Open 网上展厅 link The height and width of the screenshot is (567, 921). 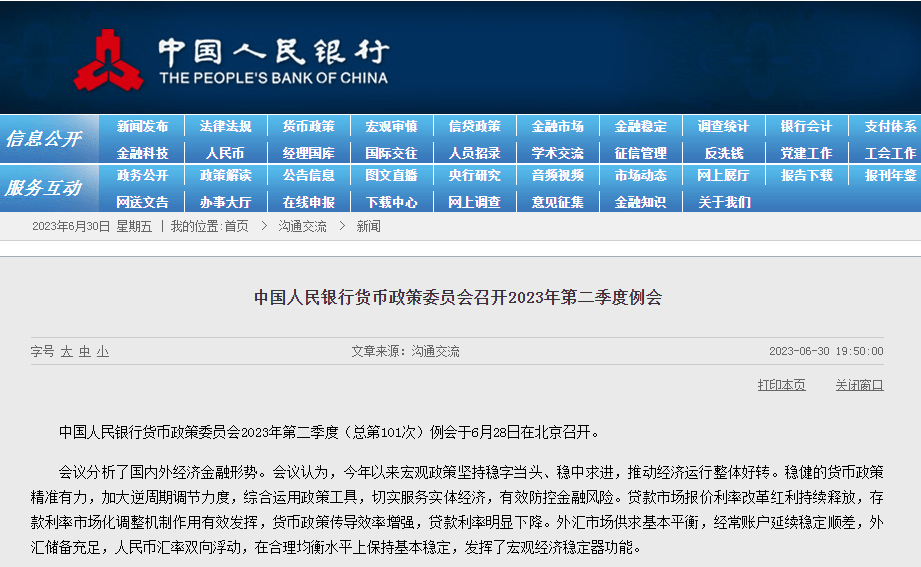click(724, 175)
